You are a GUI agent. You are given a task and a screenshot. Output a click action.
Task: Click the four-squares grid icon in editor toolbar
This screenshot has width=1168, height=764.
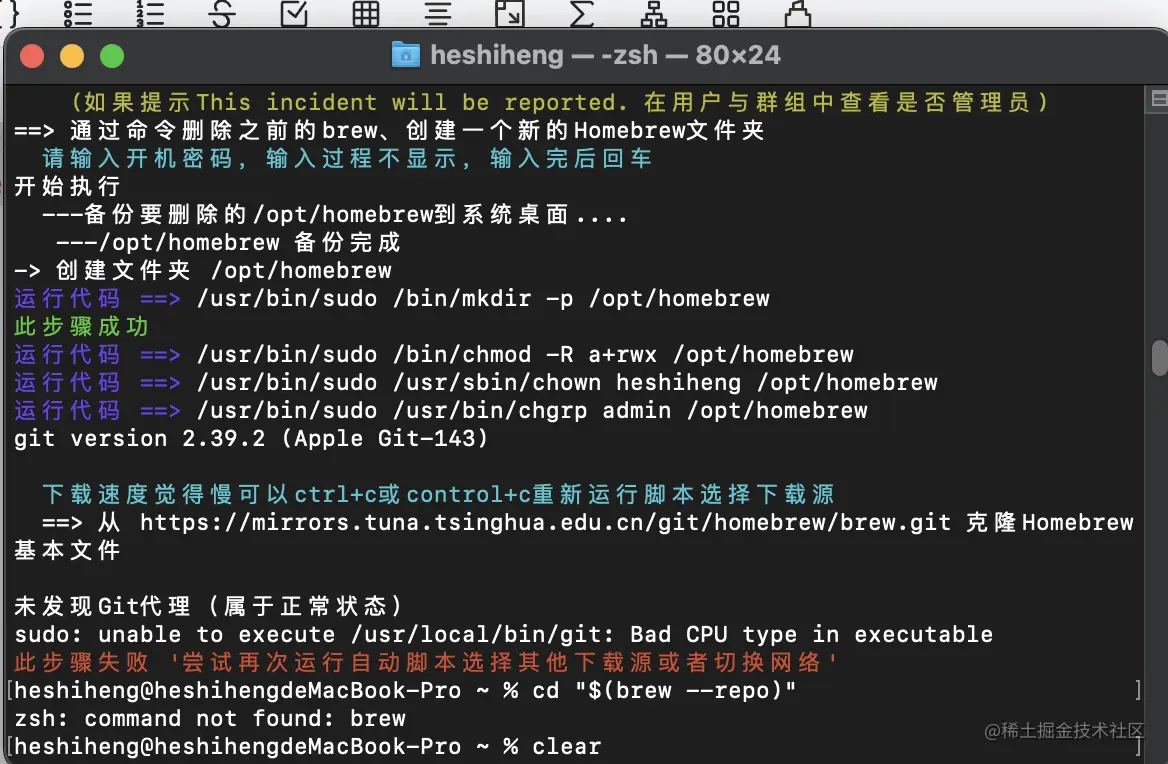726,13
